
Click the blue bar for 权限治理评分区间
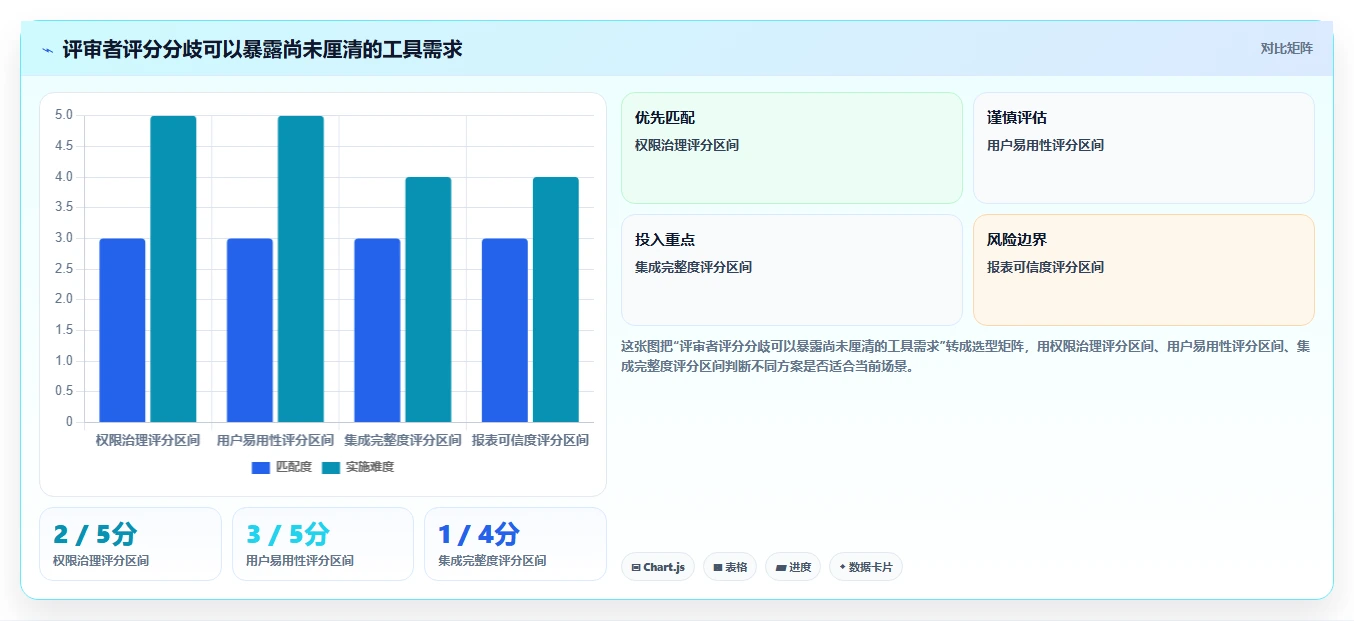coord(122,330)
